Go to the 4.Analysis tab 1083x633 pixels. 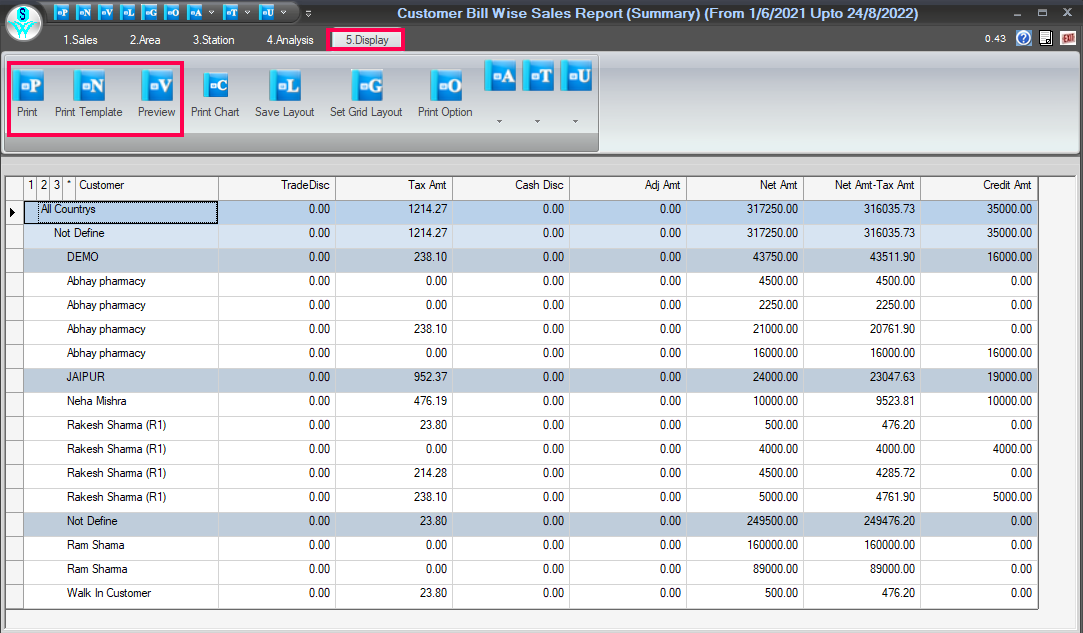pyautogui.click(x=290, y=40)
